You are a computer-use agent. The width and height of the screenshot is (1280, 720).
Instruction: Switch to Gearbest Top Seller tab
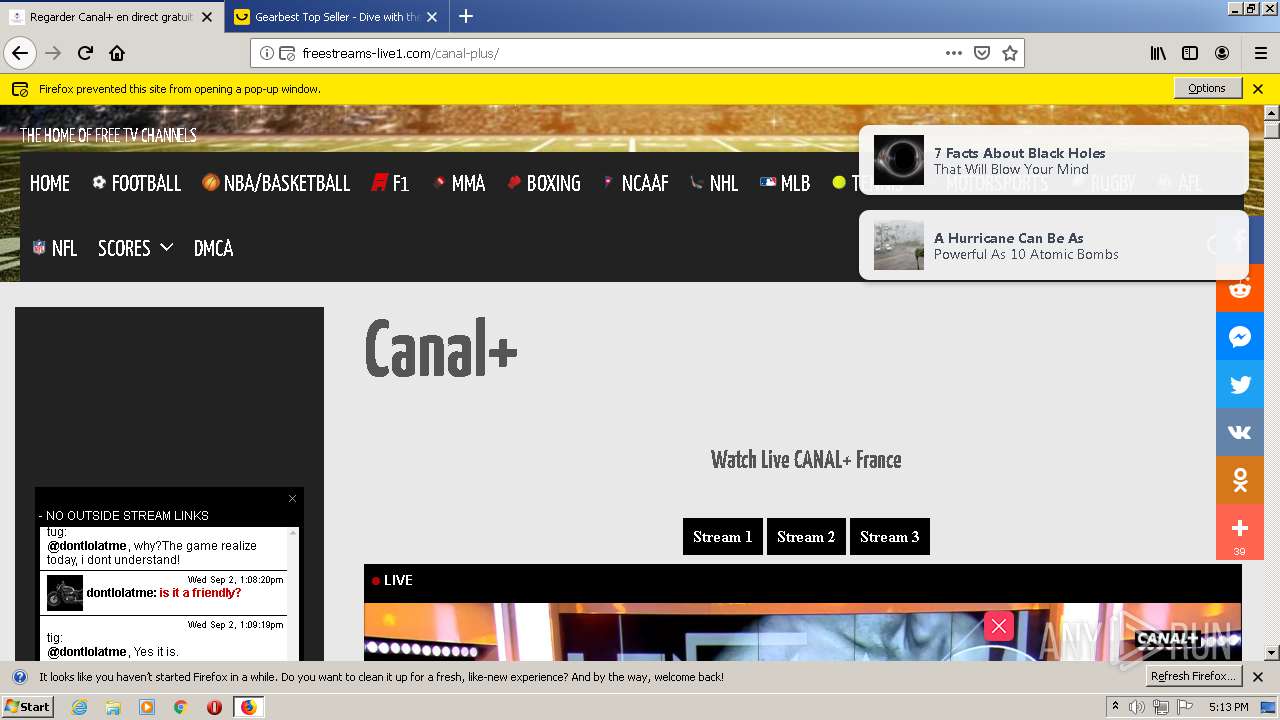[x=337, y=17]
